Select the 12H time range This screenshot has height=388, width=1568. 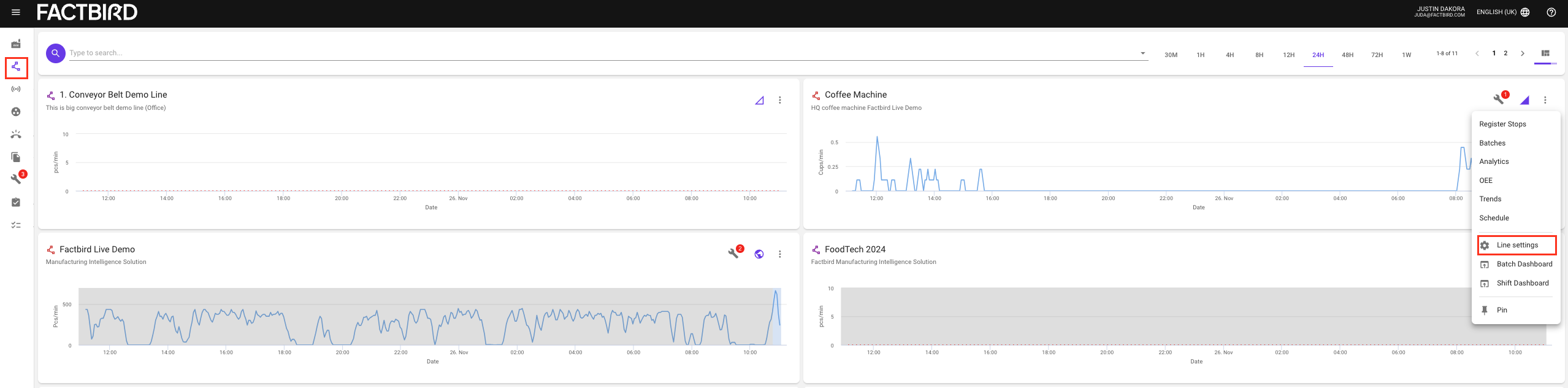pyautogui.click(x=1288, y=55)
